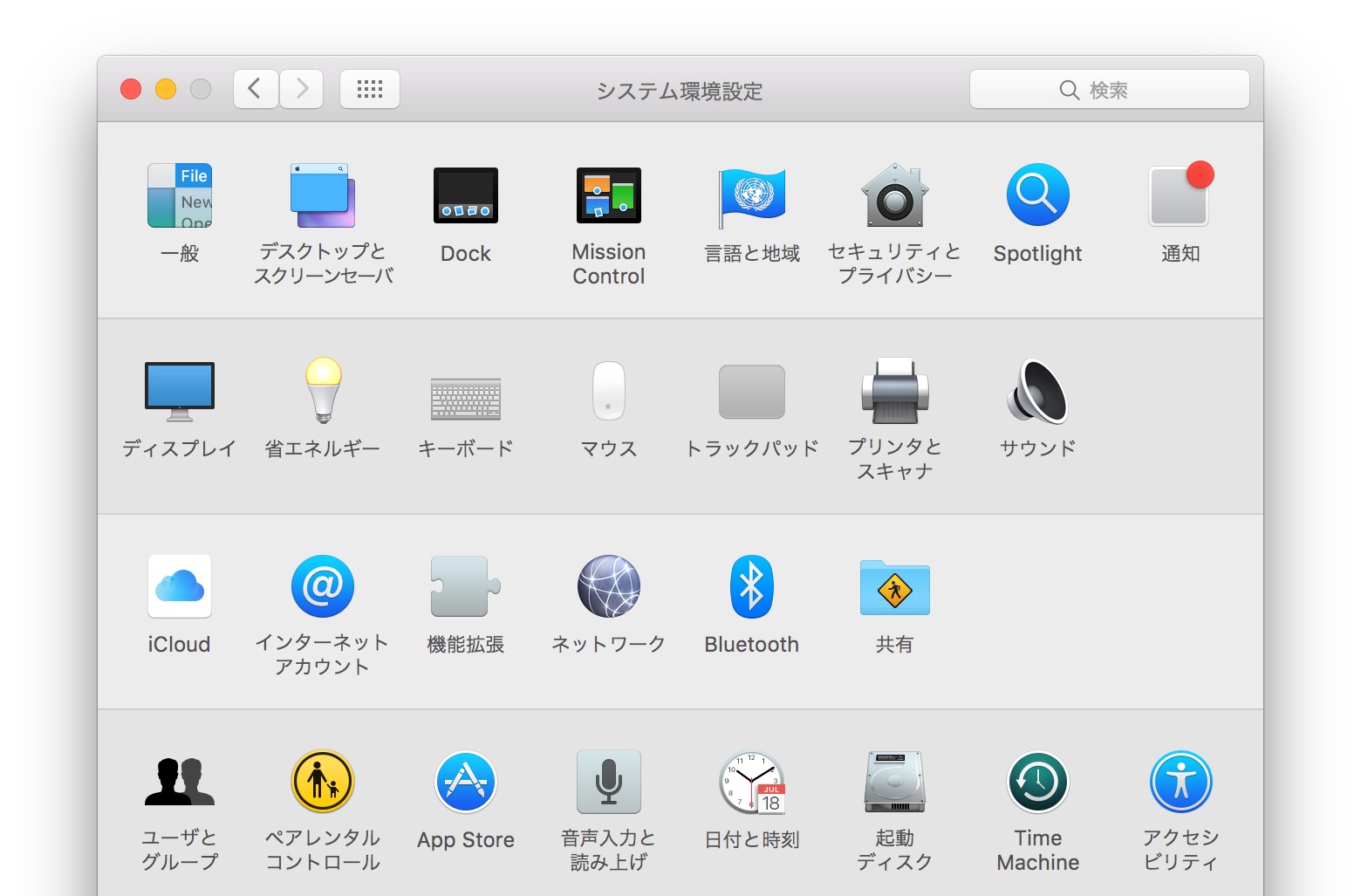Open マウス (Mouse) preferences

click(609, 391)
